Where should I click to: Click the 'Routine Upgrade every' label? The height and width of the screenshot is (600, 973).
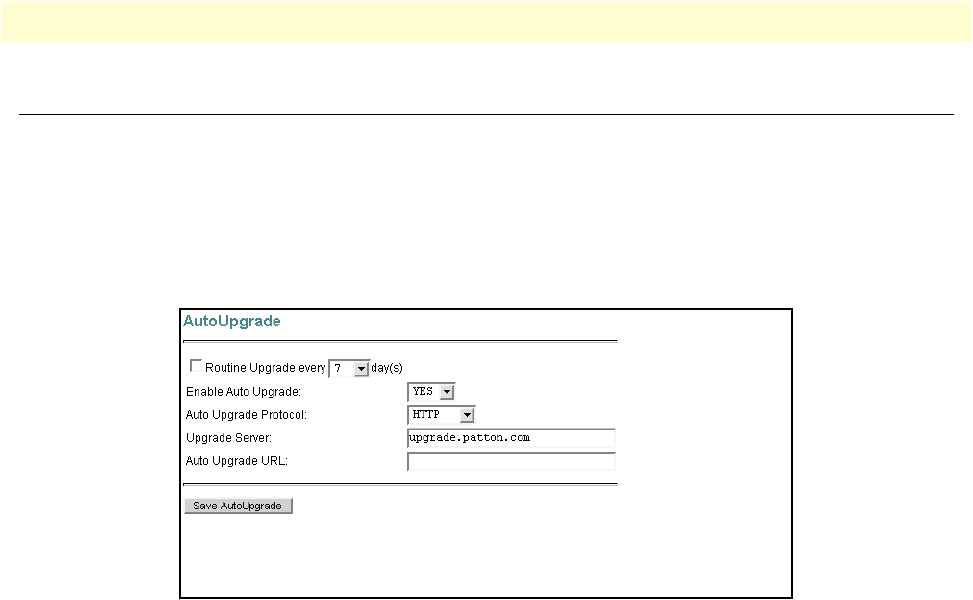pos(265,368)
